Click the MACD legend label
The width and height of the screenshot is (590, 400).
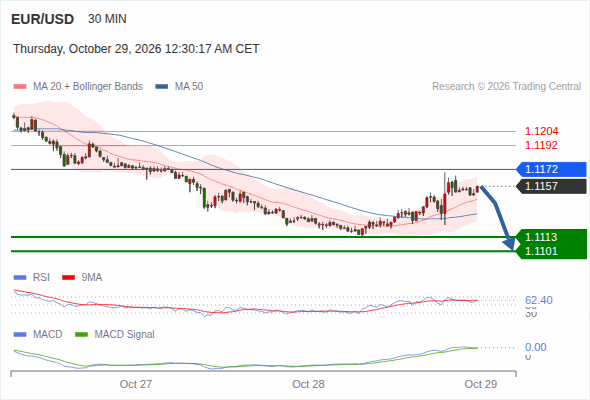48,335
